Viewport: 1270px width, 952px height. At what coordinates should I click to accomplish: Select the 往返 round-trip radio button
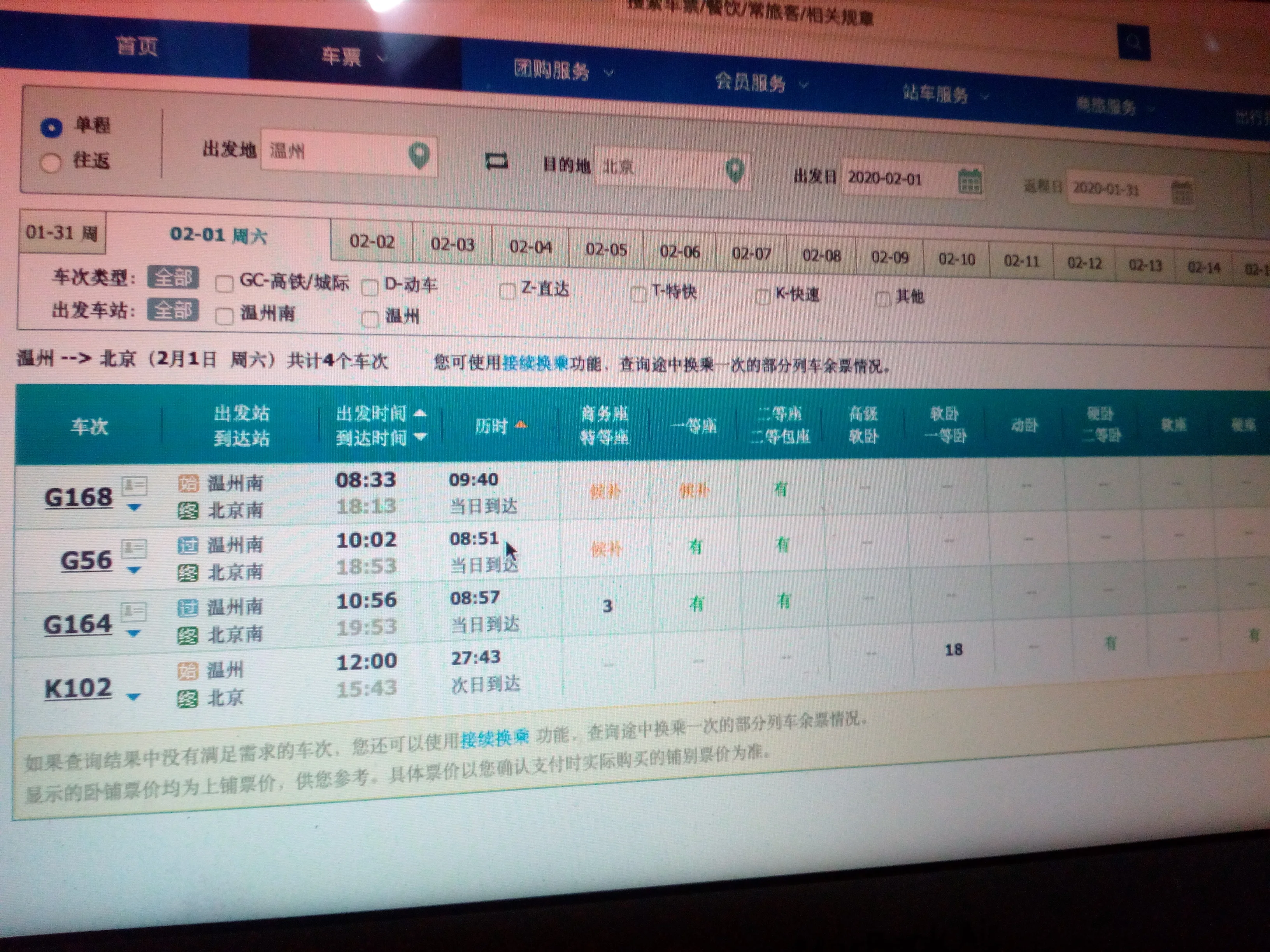[x=51, y=163]
